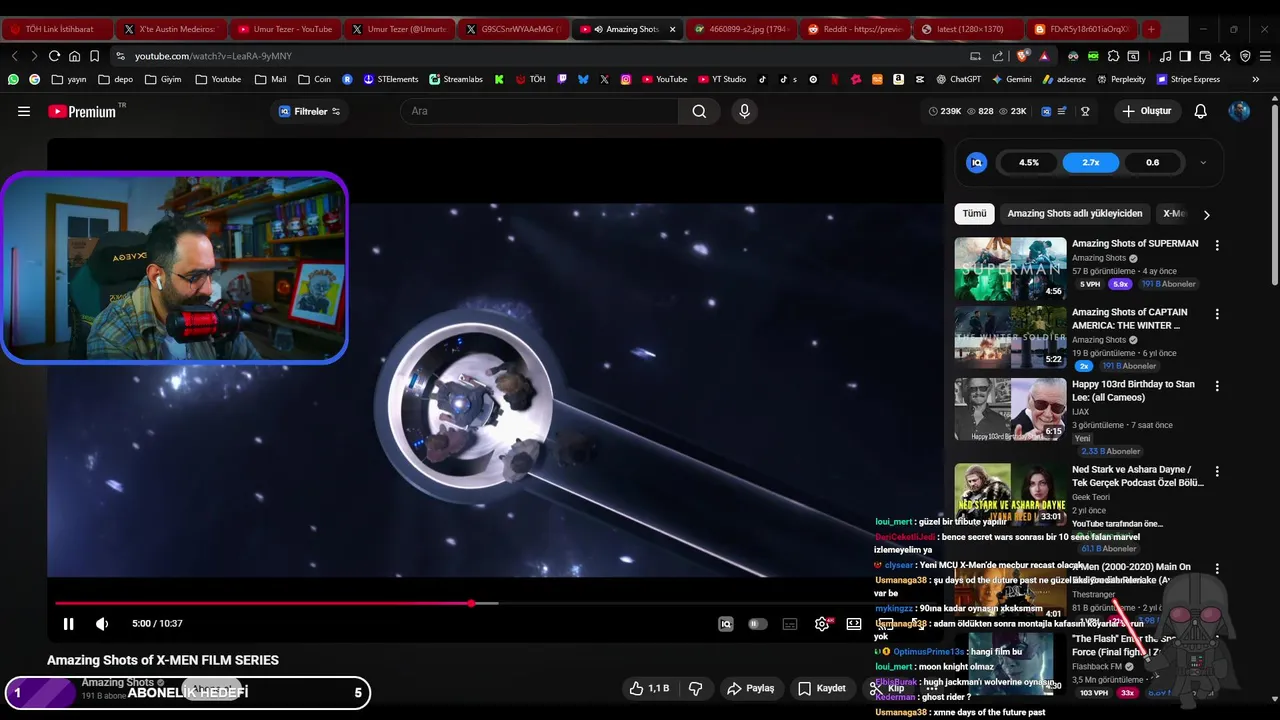This screenshot has height=720, width=1280.
Task: Expand the vidIQ stats panel chevron
Action: tap(1203, 163)
